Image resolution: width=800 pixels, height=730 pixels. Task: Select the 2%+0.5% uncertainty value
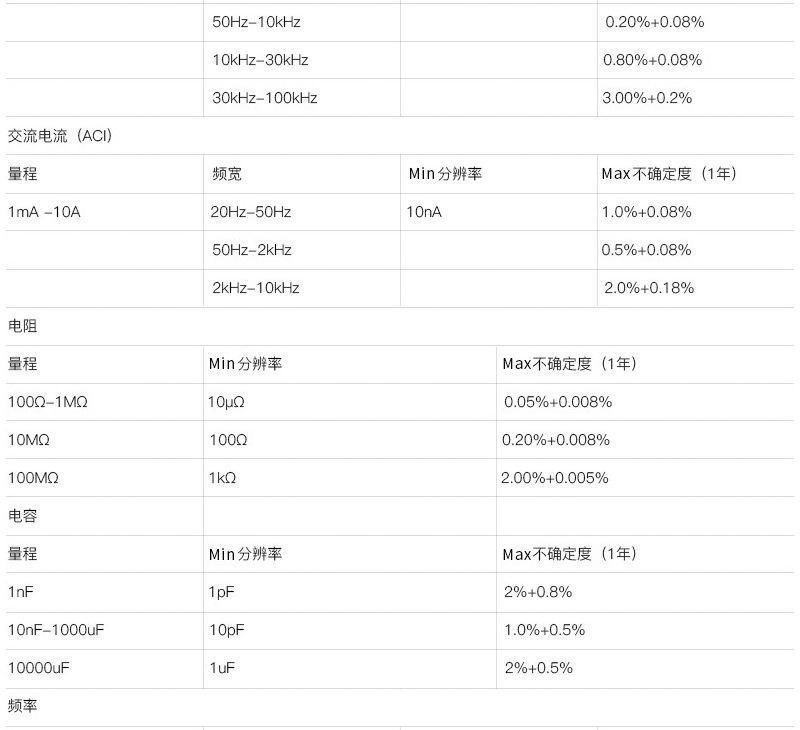click(539, 668)
